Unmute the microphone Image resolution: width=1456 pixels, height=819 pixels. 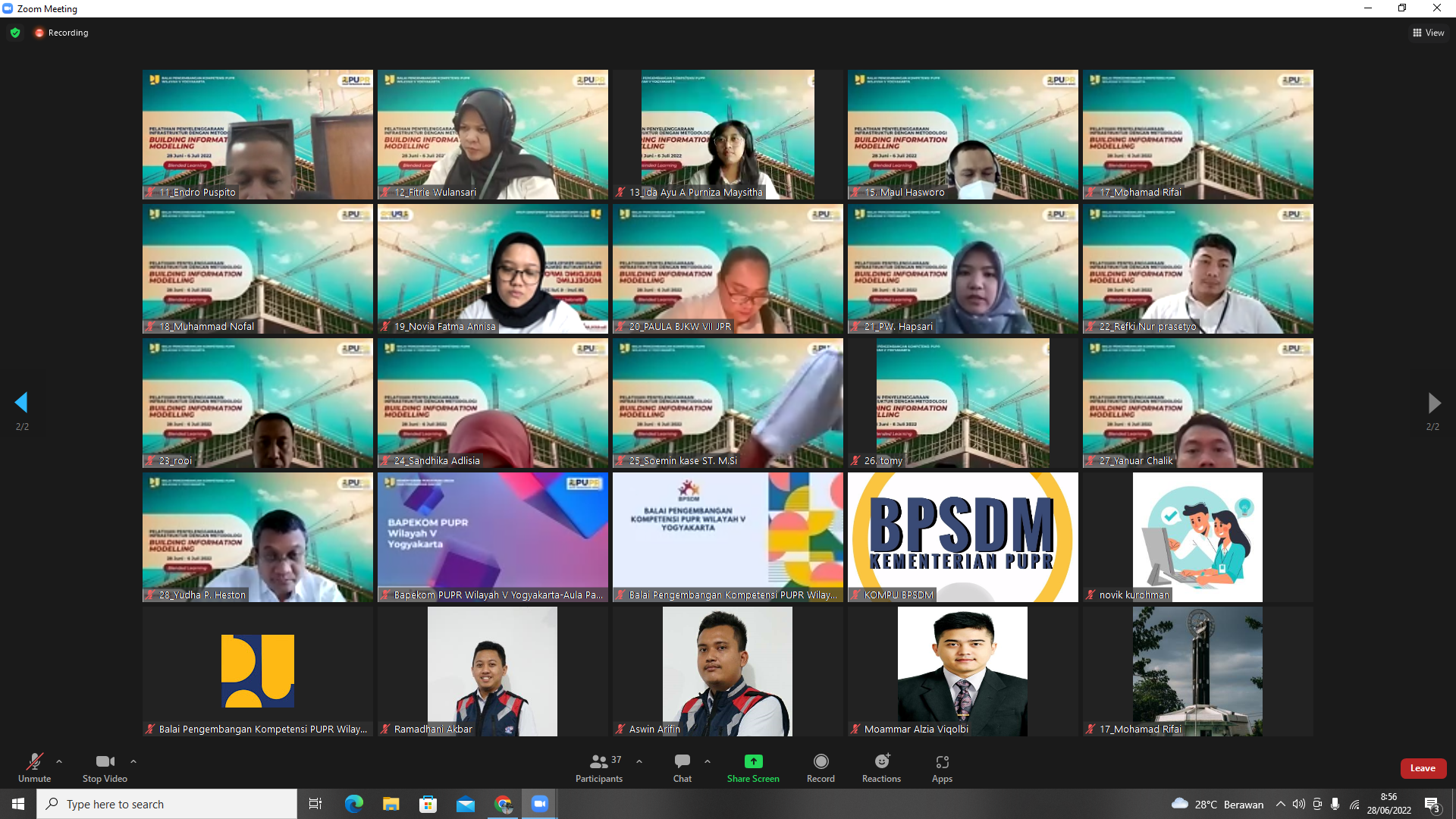point(34,761)
